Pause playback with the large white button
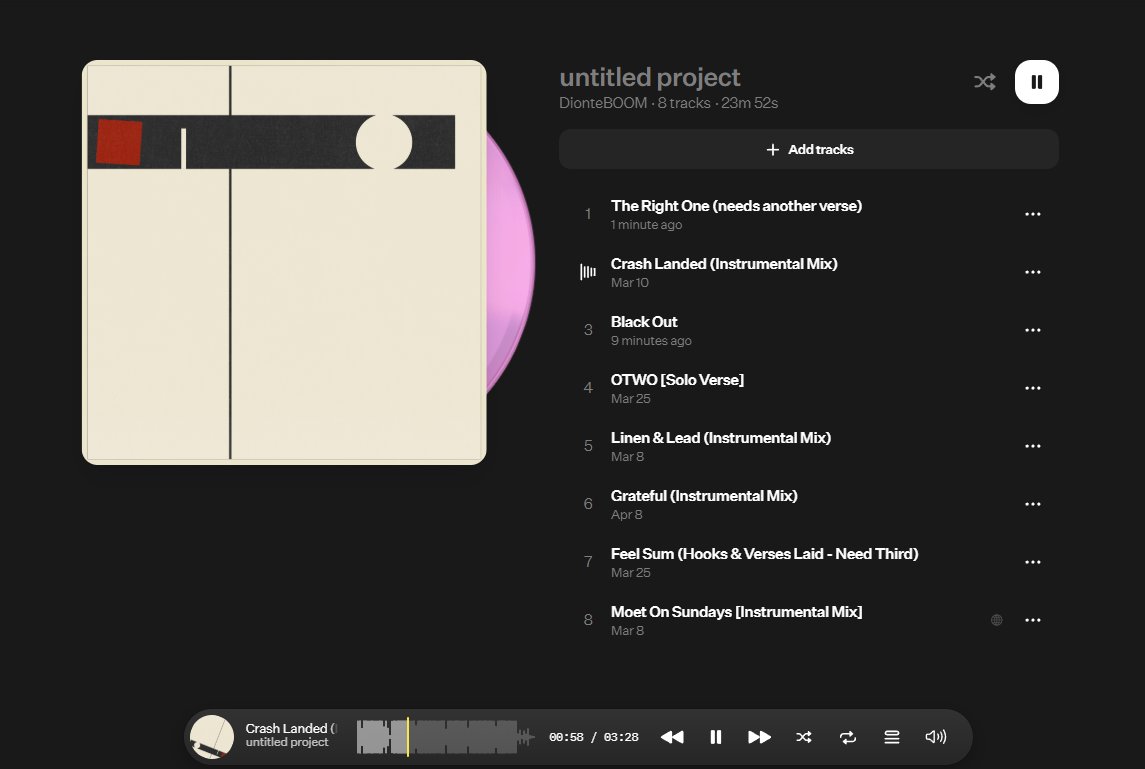The width and height of the screenshot is (1145, 769). coord(1036,82)
